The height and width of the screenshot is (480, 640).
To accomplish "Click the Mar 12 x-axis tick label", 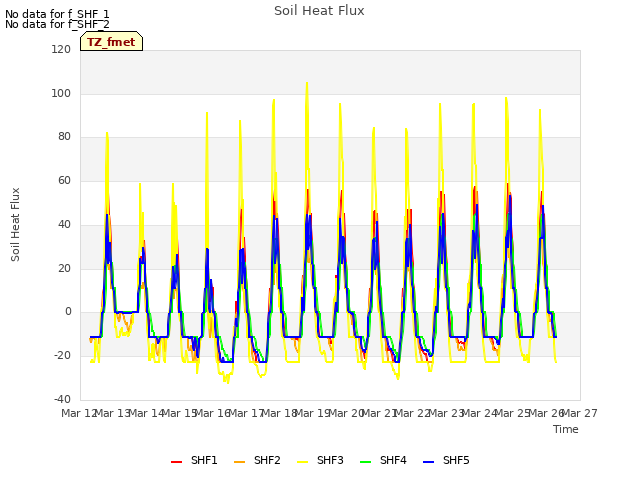I will tap(79, 413).
